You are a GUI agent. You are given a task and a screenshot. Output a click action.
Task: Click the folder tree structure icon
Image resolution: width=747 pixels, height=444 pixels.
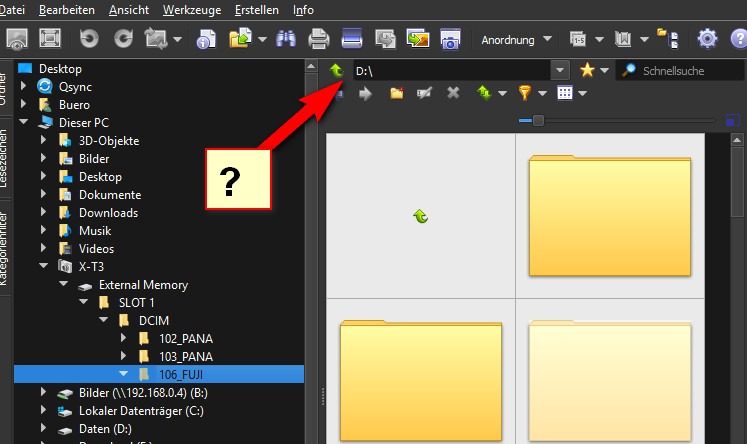coord(667,39)
